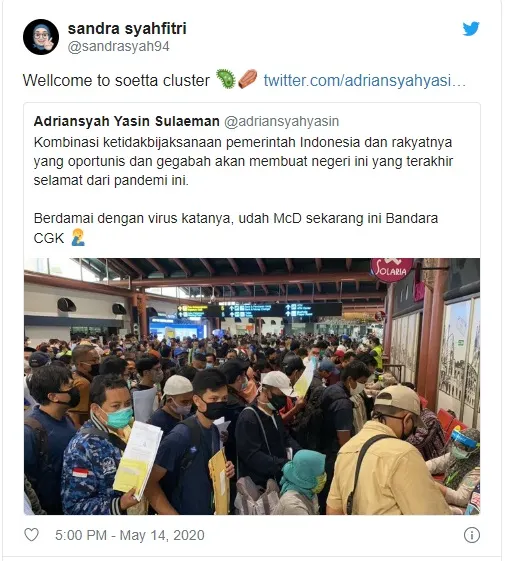Image resolution: width=505 pixels, height=561 pixels.
Task: Click the microbe emoji in tweet
Action: point(225,79)
